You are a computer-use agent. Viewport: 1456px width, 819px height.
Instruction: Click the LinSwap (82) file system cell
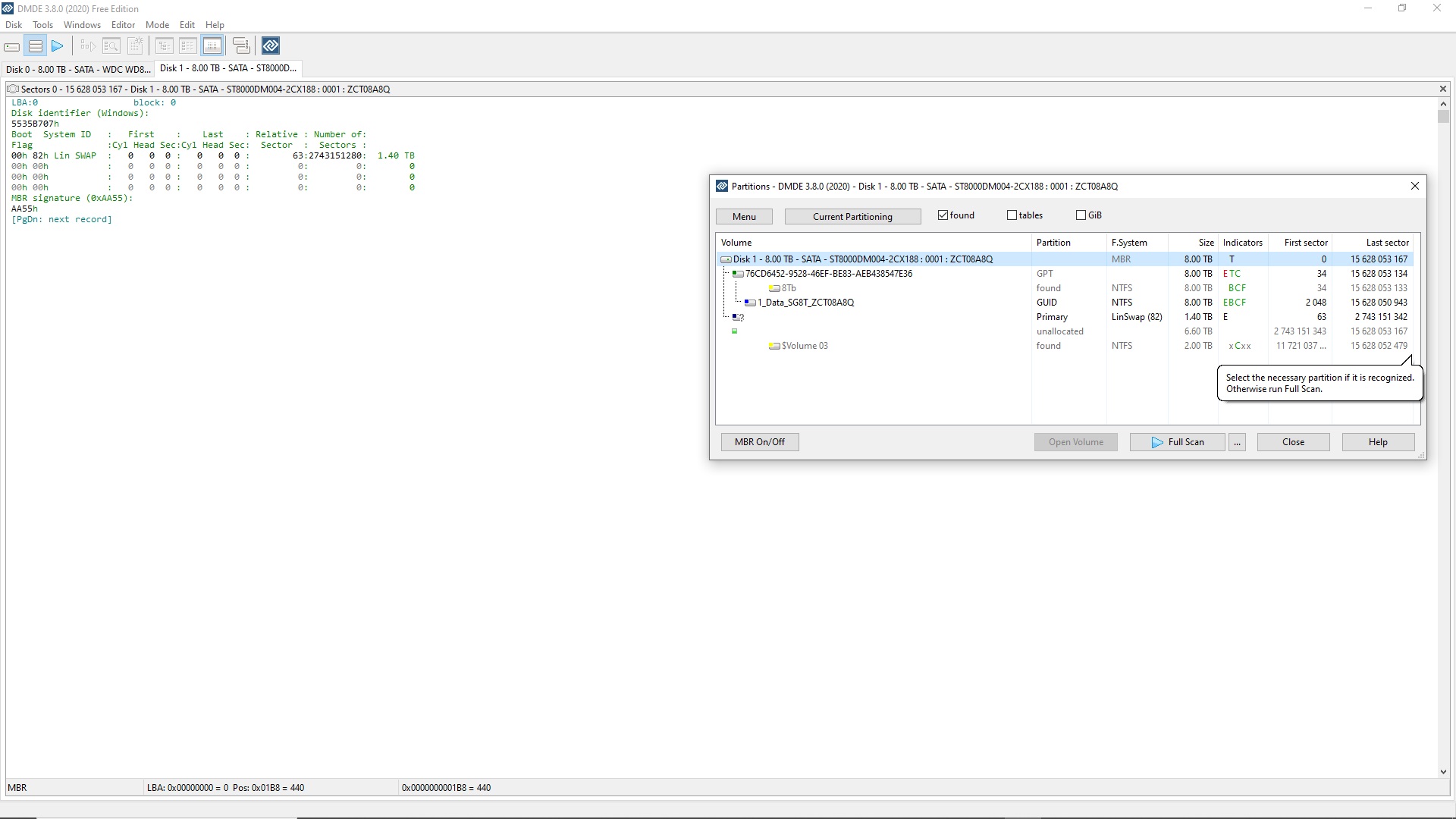coord(1137,317)
